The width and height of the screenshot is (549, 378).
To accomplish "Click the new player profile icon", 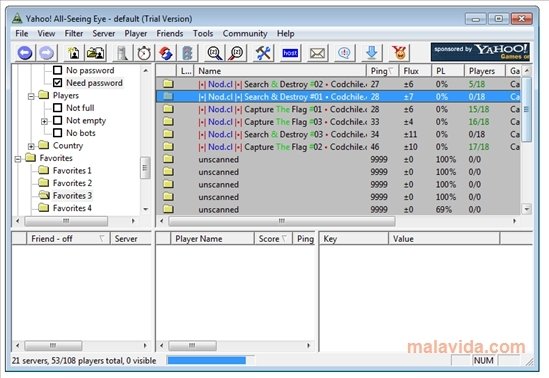I will click(x=74, y=53).
